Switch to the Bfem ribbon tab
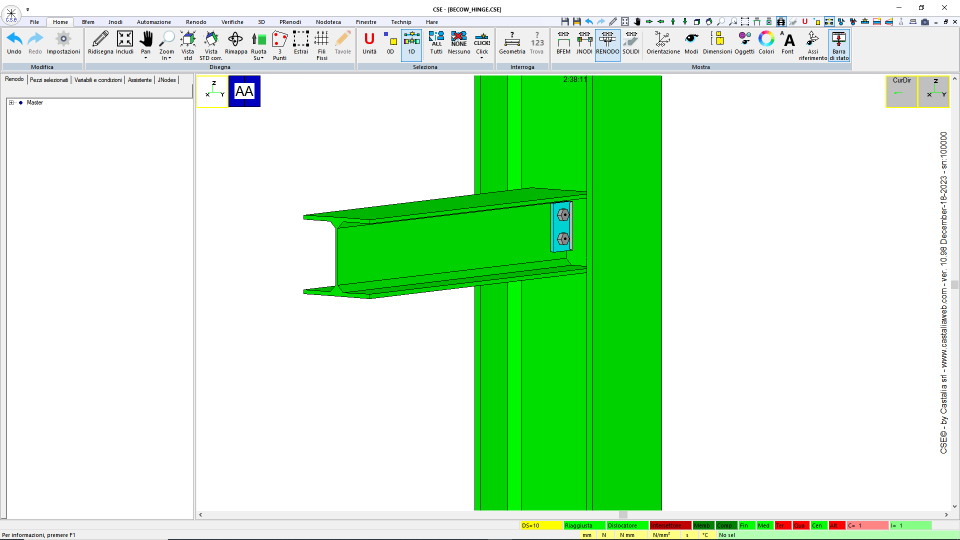This screenshot has height=540, width=960. (88, 22)
